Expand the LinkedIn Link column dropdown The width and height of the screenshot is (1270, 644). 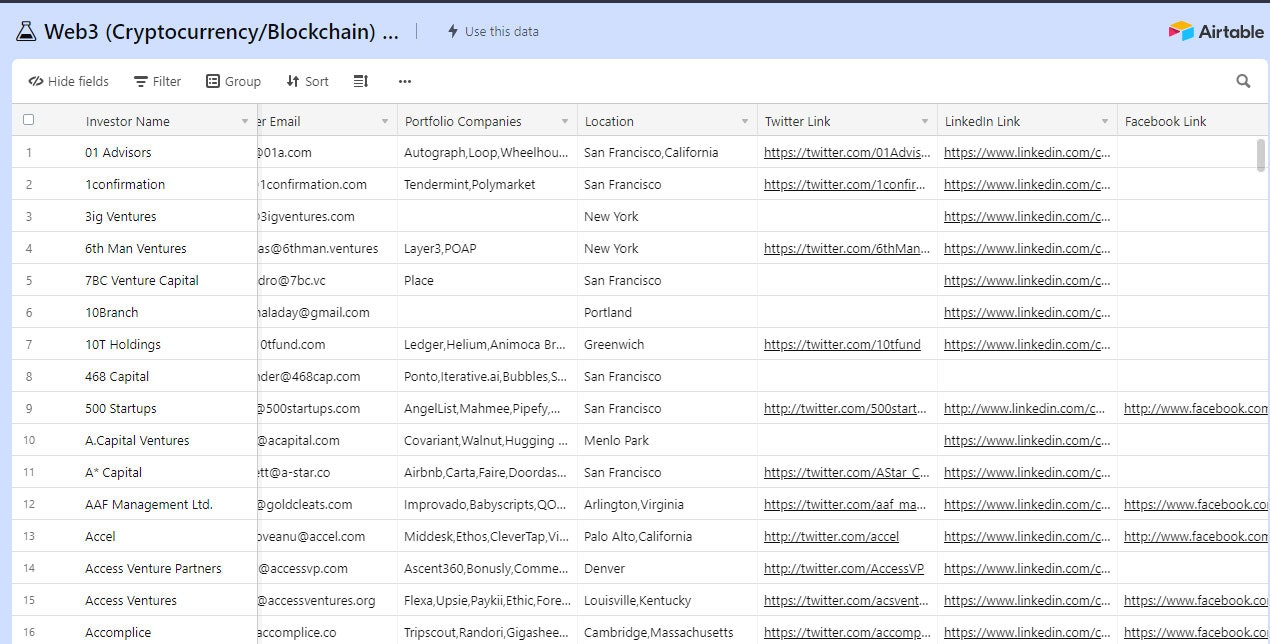pyautogui.click(x=1105, y=122)
